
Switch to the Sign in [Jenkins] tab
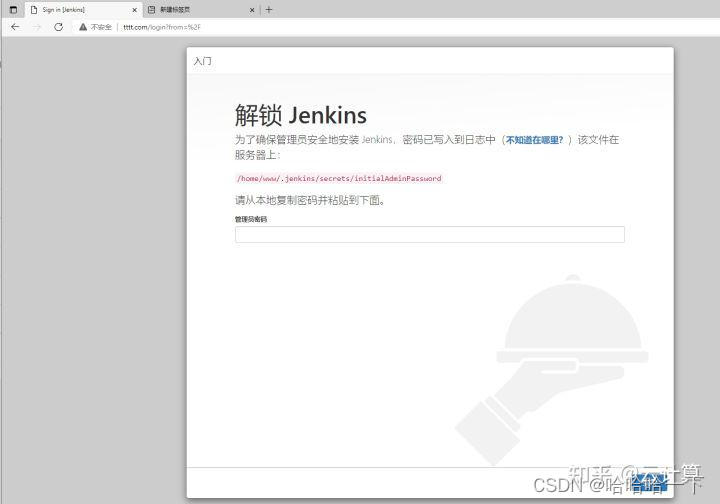(84, 10)
